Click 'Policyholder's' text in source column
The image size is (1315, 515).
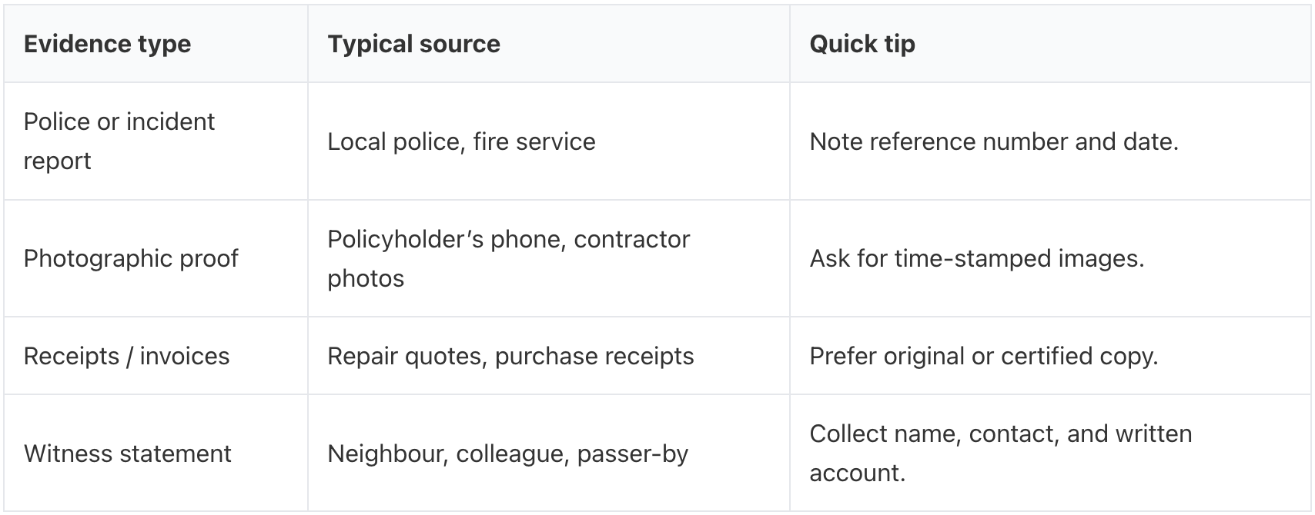tap(394, 239)
